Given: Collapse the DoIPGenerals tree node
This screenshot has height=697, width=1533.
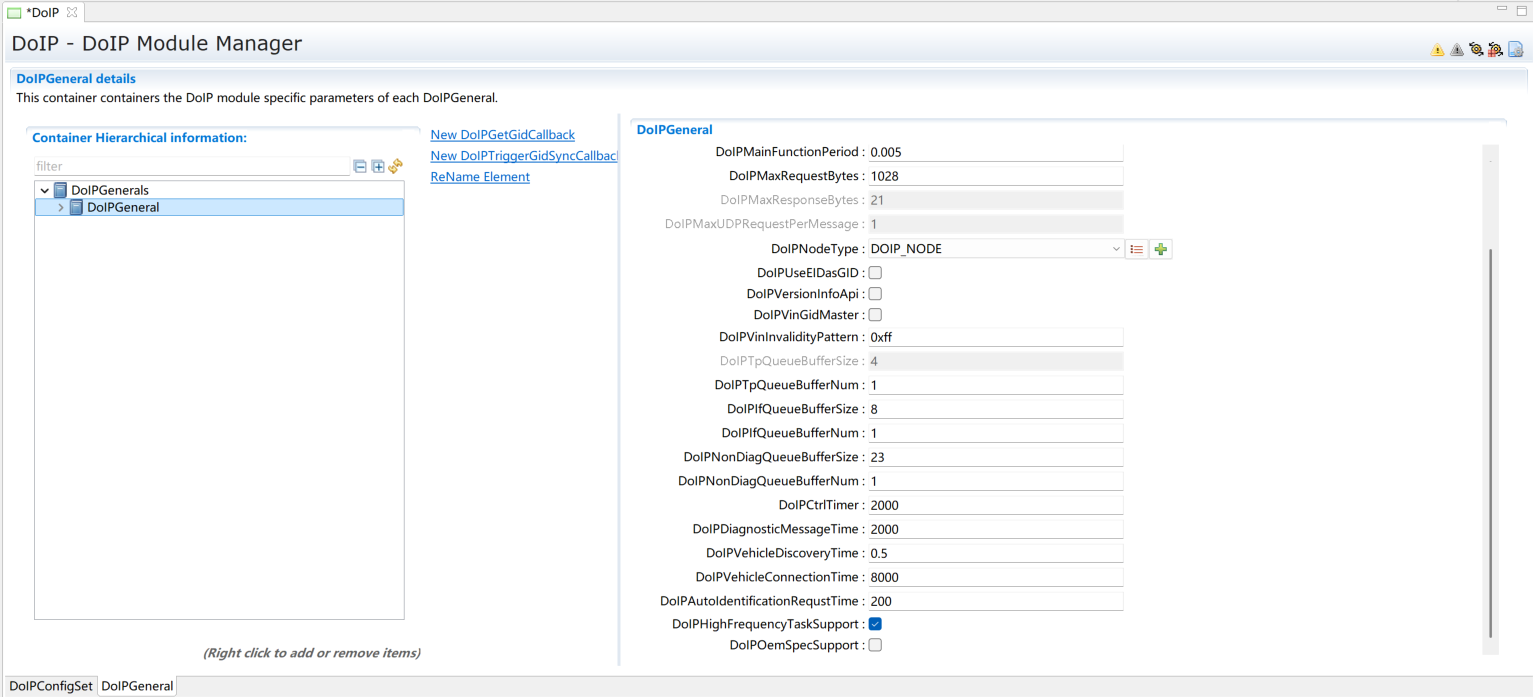Looking at the screenshot, I should 45,190.
